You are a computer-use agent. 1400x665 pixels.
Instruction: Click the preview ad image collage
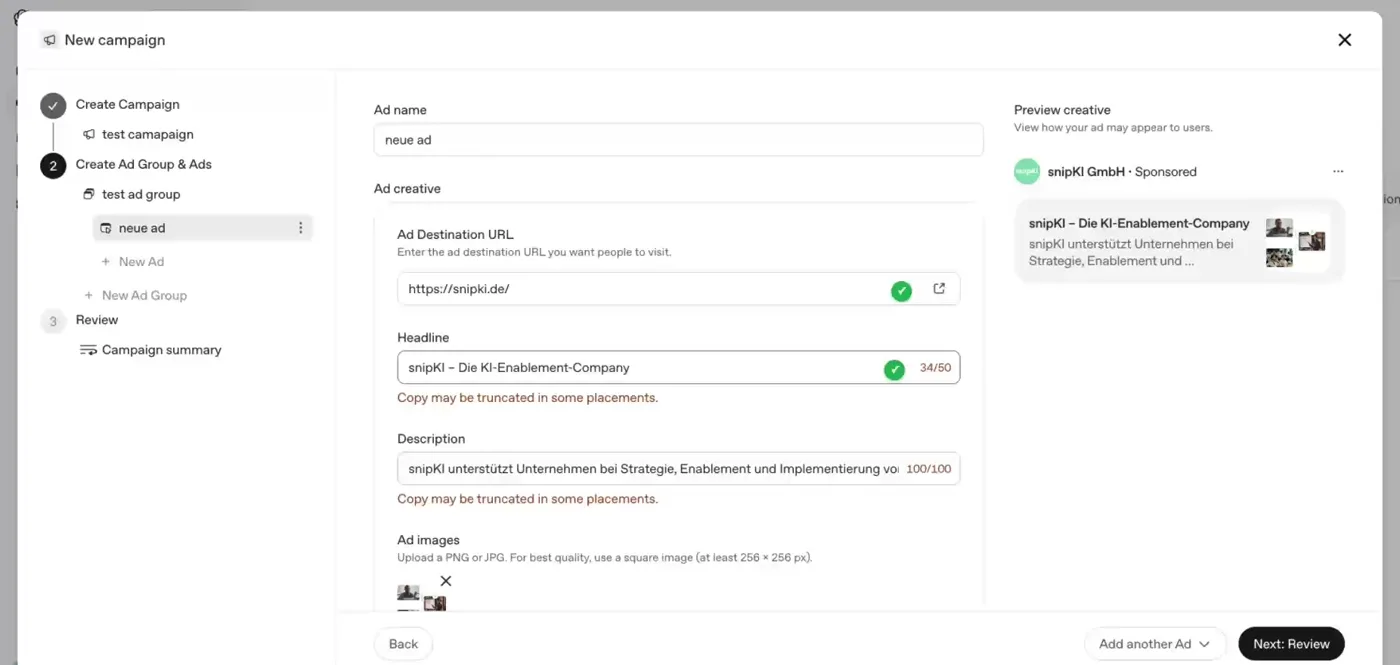click(1296, 243)
